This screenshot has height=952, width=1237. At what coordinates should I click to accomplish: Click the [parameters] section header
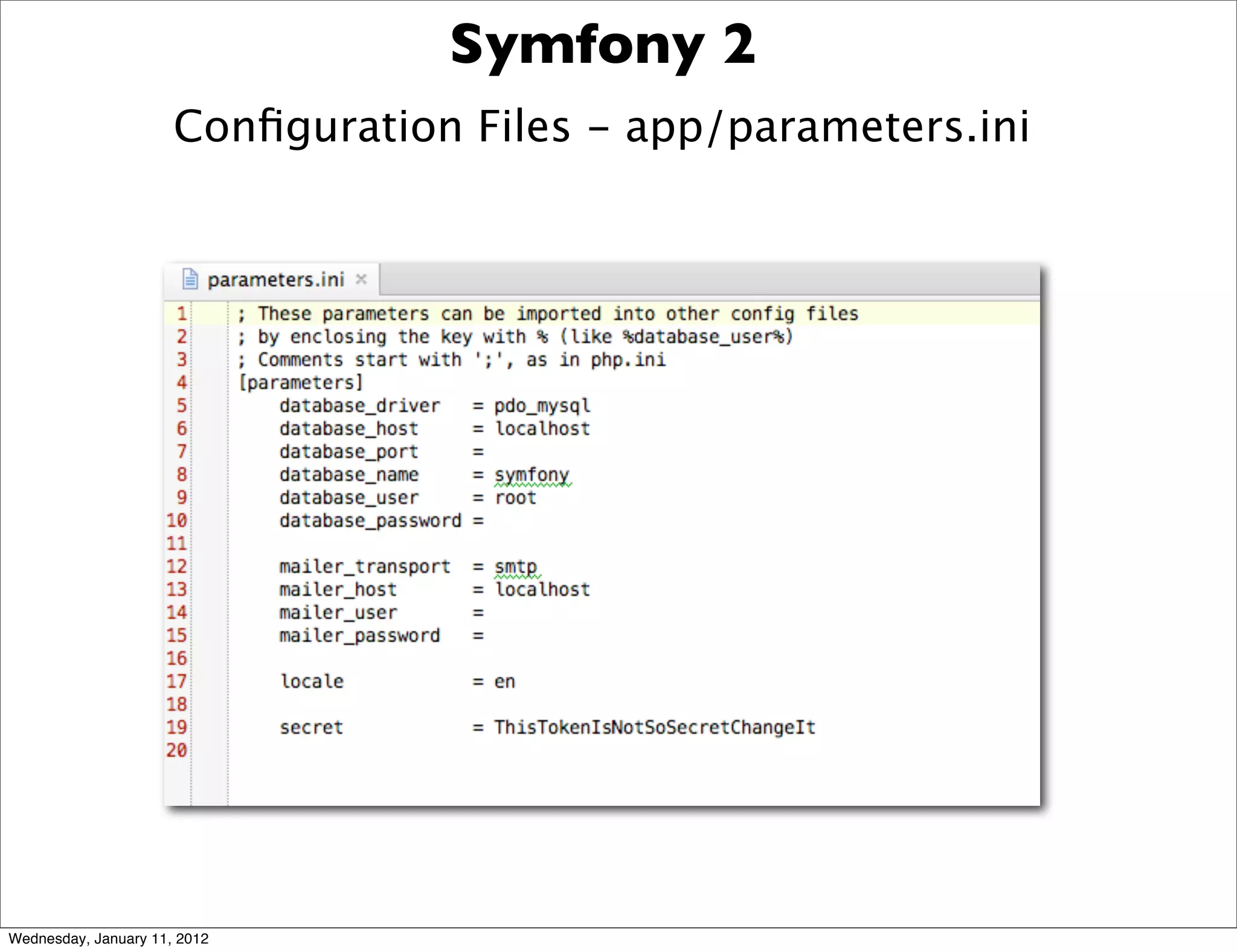(301, 383)
